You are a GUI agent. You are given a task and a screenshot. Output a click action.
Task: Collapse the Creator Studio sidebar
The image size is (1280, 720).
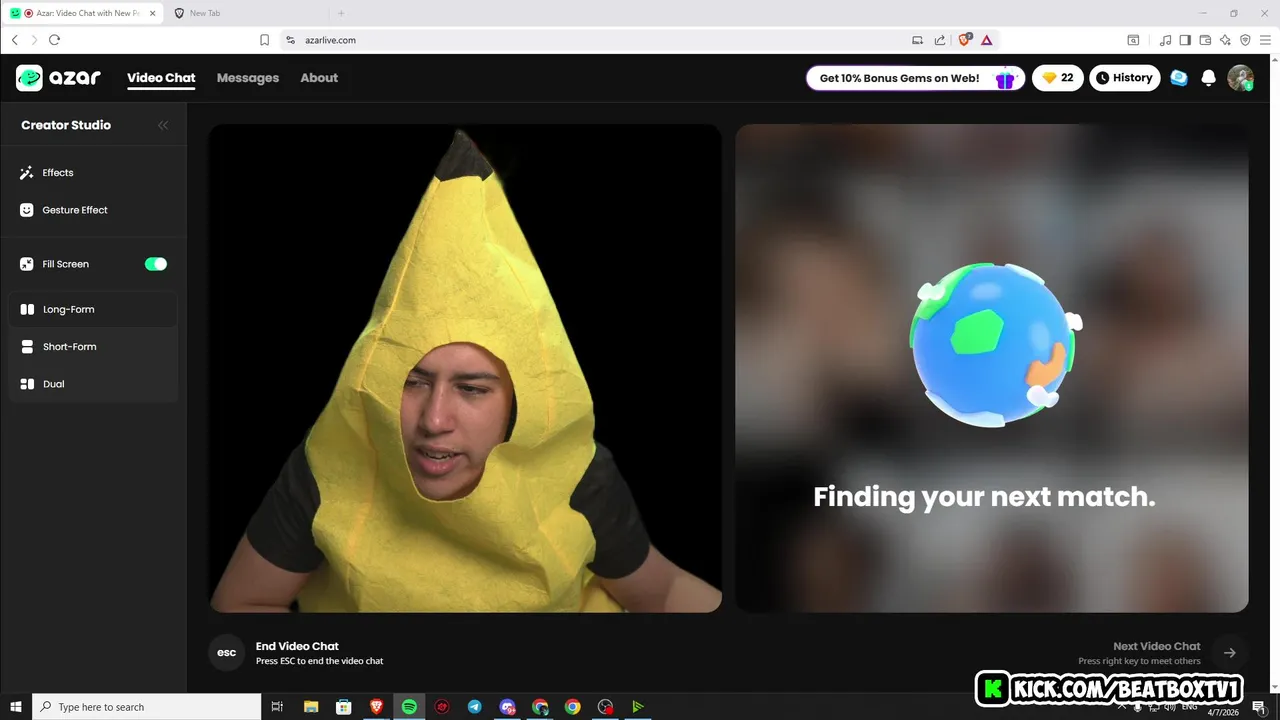(x=163, y=125)
